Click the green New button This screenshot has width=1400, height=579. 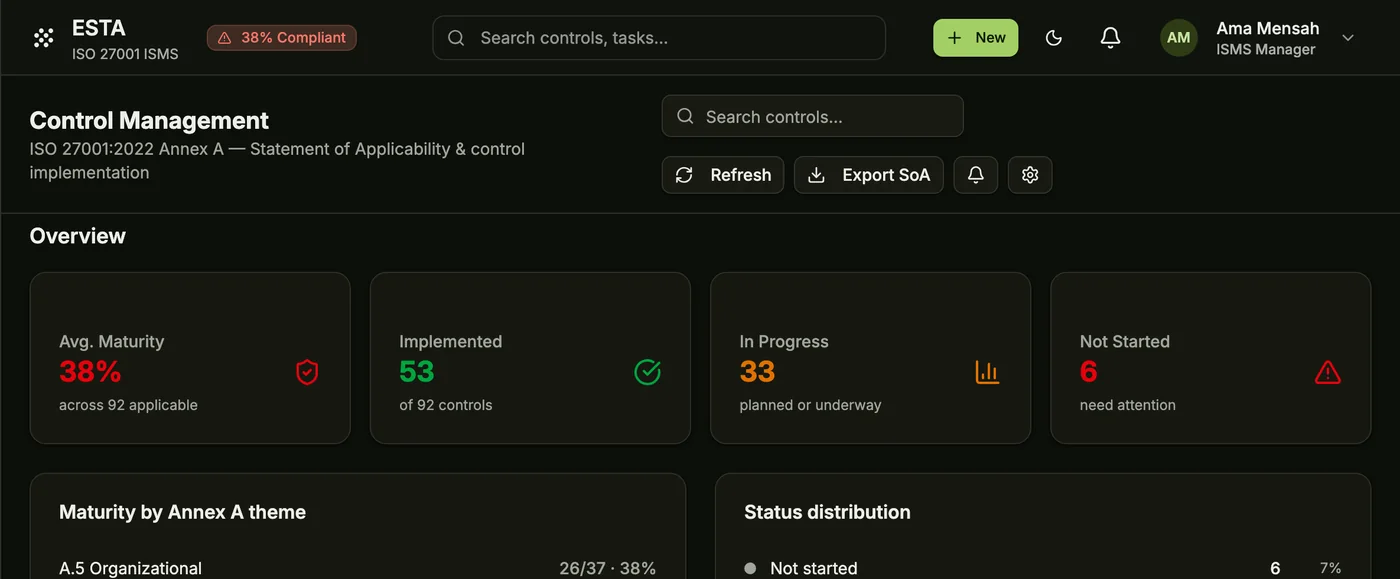[976, 38]
